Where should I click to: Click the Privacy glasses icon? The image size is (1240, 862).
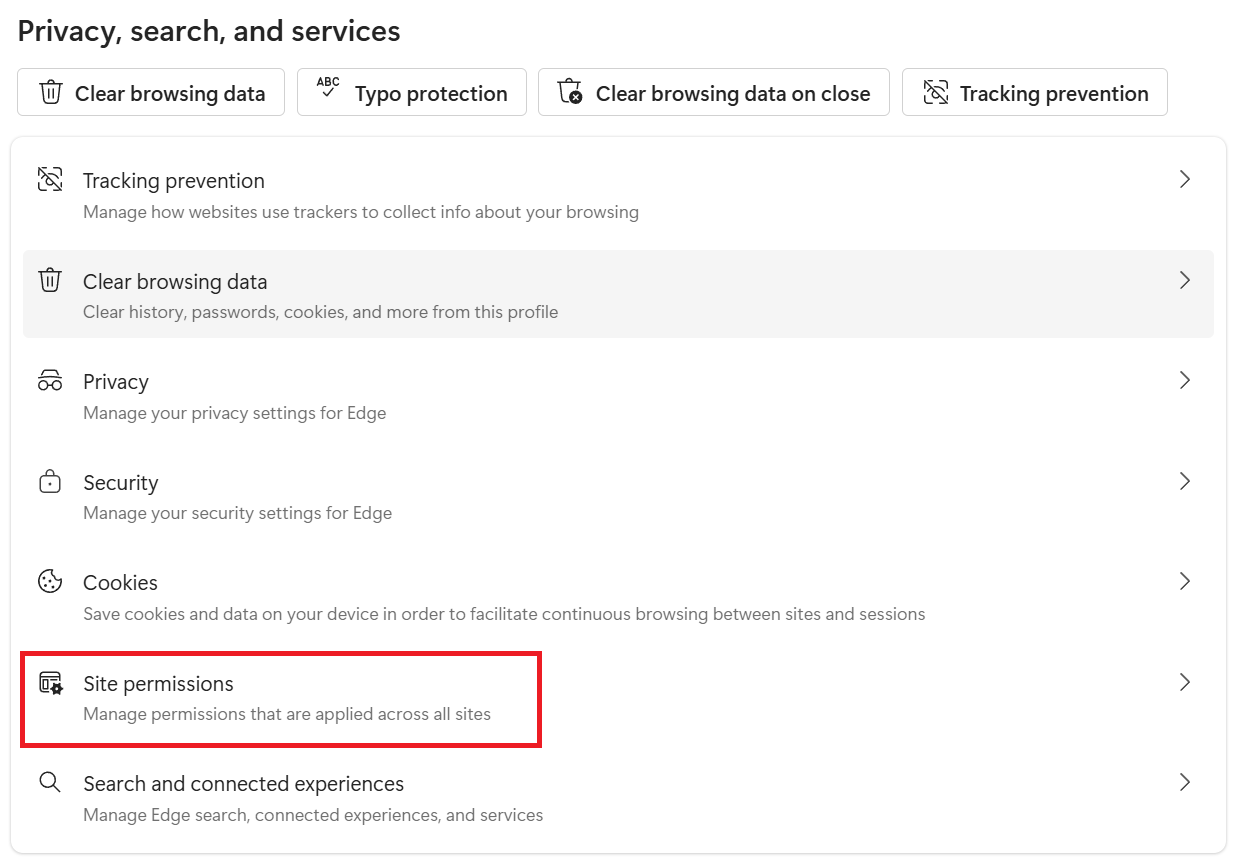(50, 381)
